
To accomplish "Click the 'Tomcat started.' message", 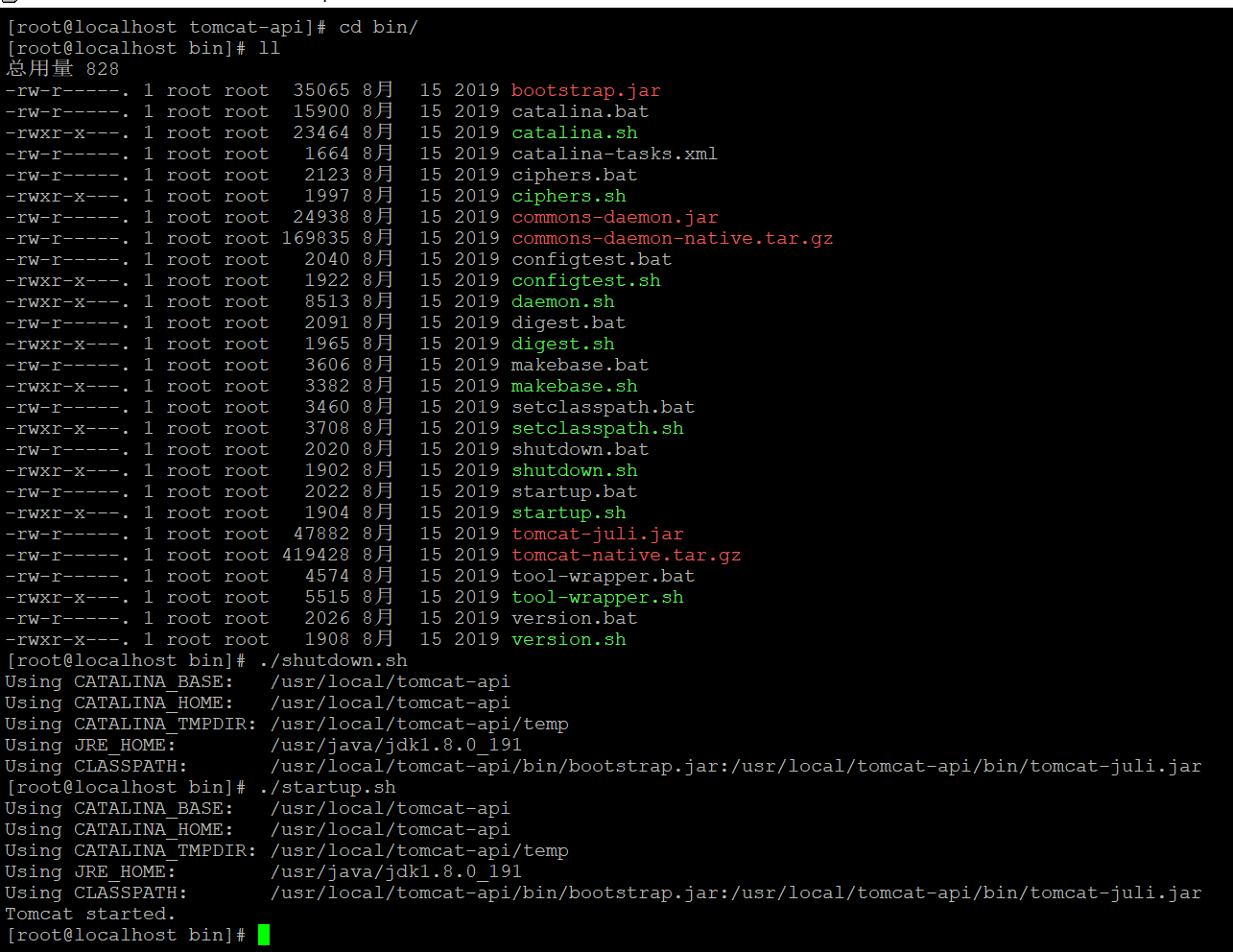I will click(x=90, y=914).
